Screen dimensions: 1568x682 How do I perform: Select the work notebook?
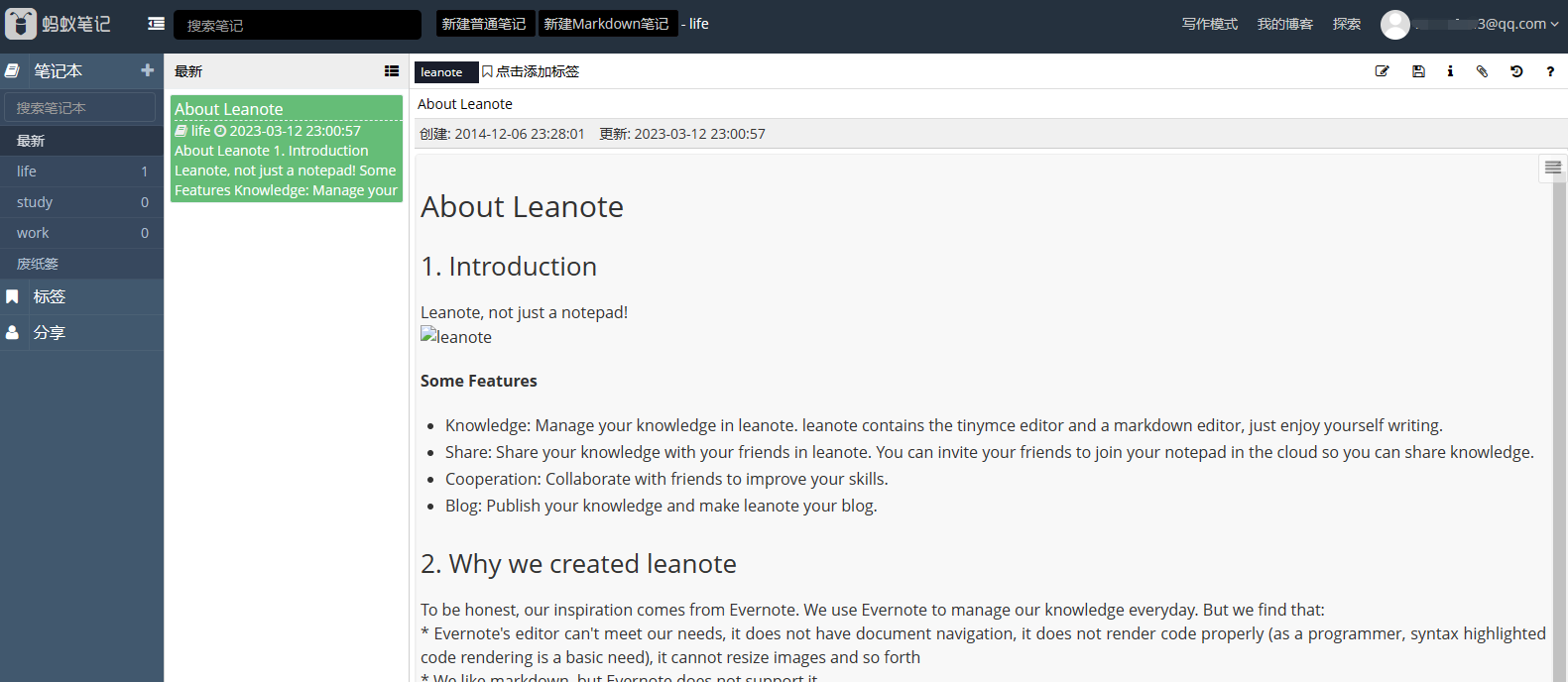[x=81, y=233]
